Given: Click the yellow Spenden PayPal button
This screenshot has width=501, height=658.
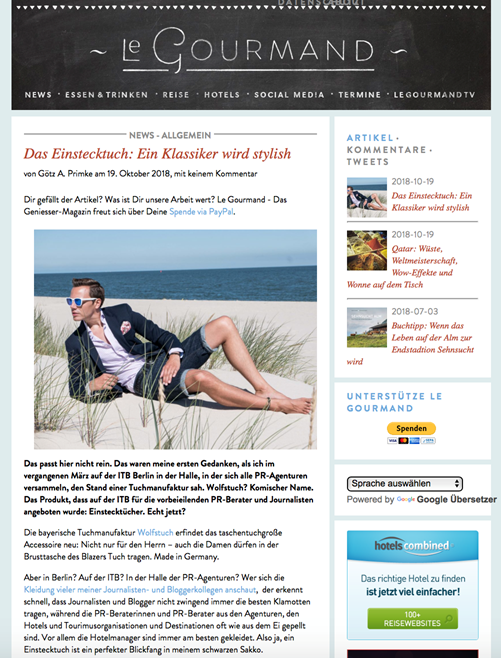Looking at the screenshot, I should (411, 428).
